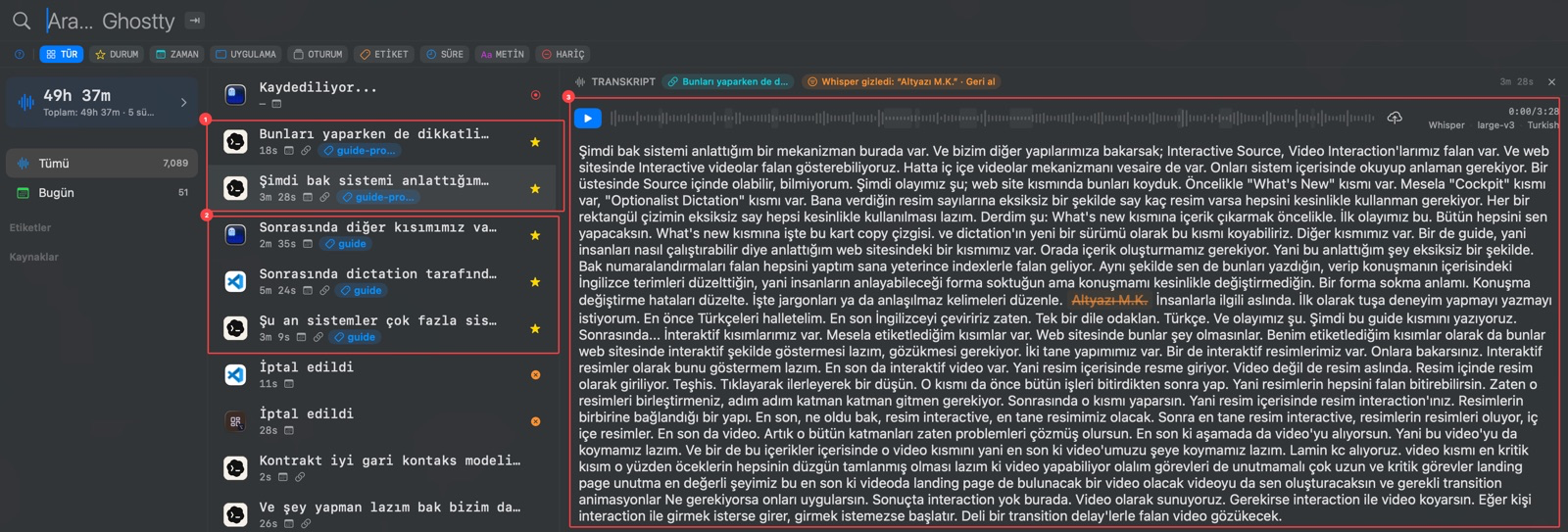Click link icon on 26s recording
The image size is (1568, 532).
point(306,524)
